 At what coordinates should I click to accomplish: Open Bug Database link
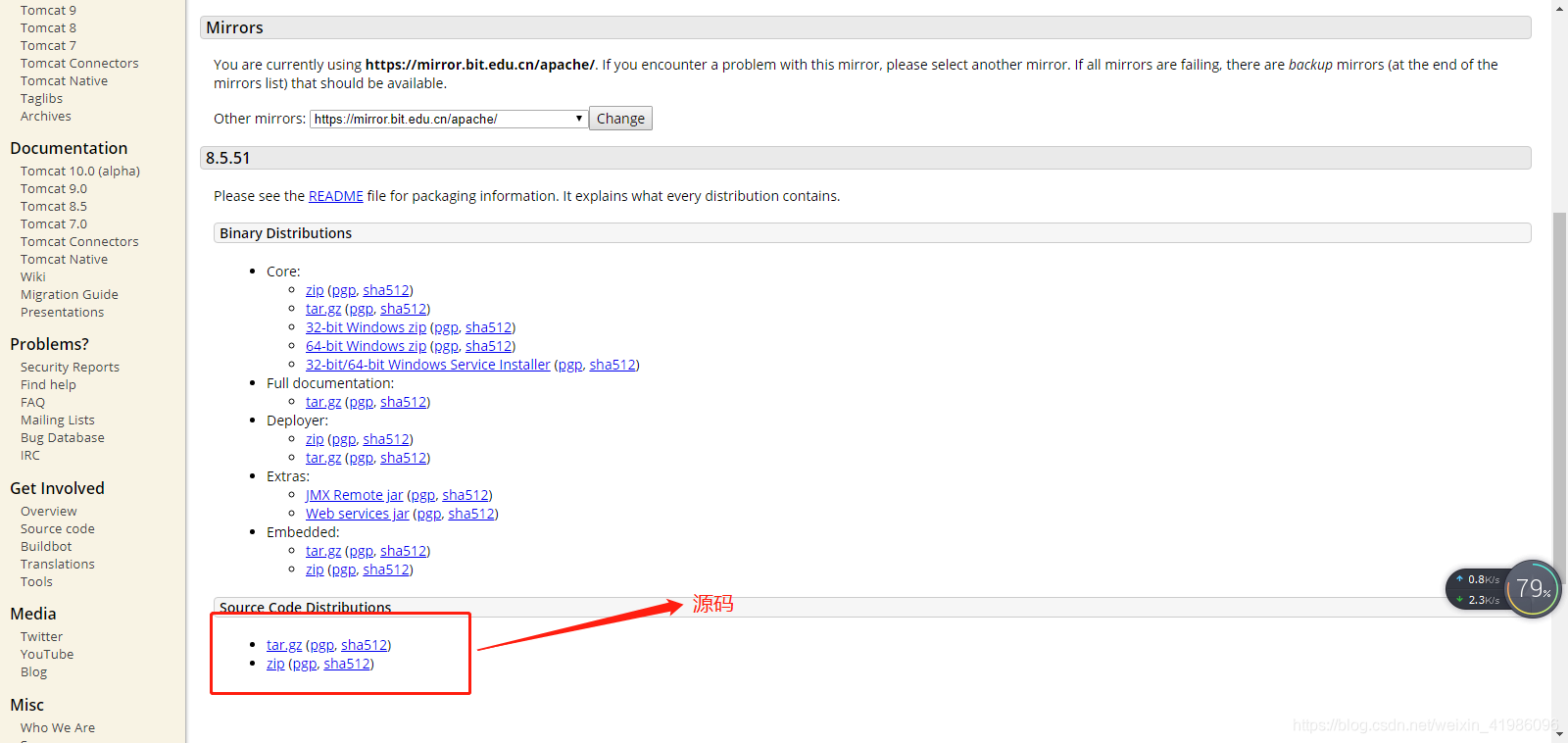pyautogui.click(x=63, y=438)
